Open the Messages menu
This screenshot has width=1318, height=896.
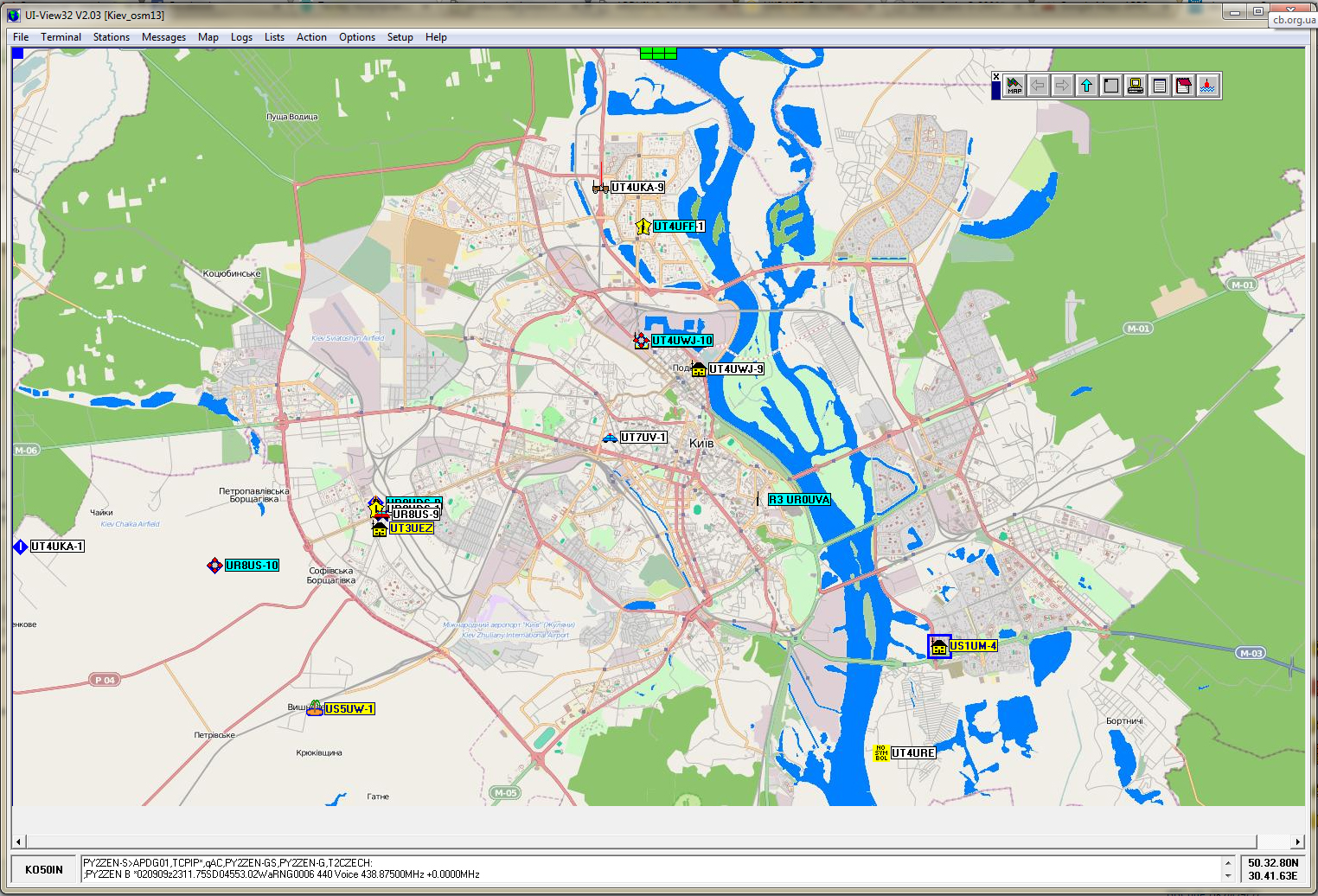163,37
